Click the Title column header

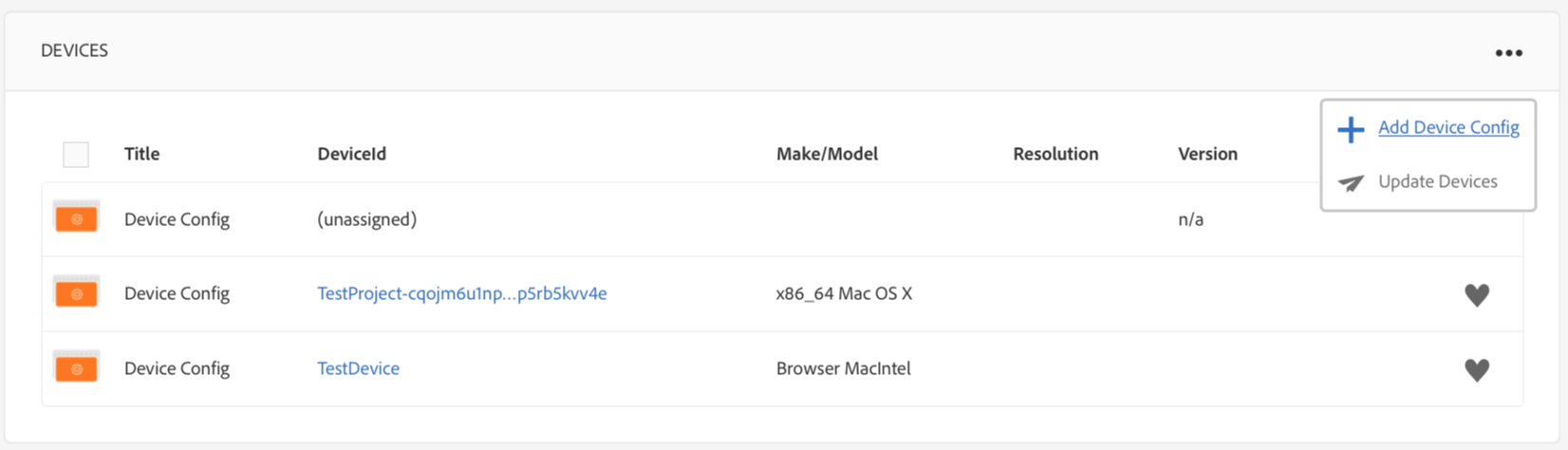pos(141,154)
